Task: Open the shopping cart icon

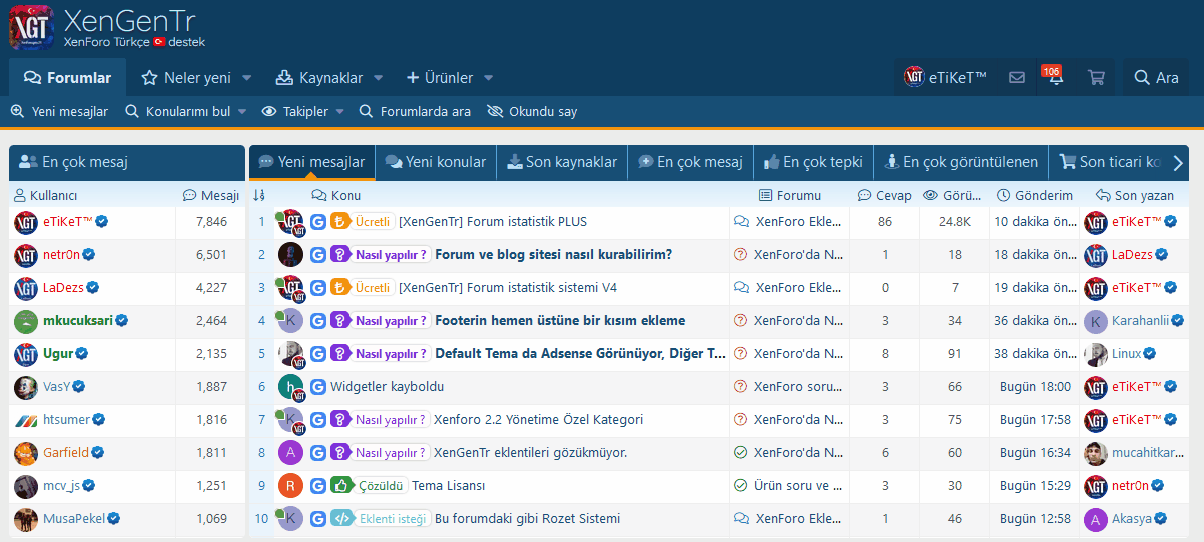Action: tap(1096, 78)
